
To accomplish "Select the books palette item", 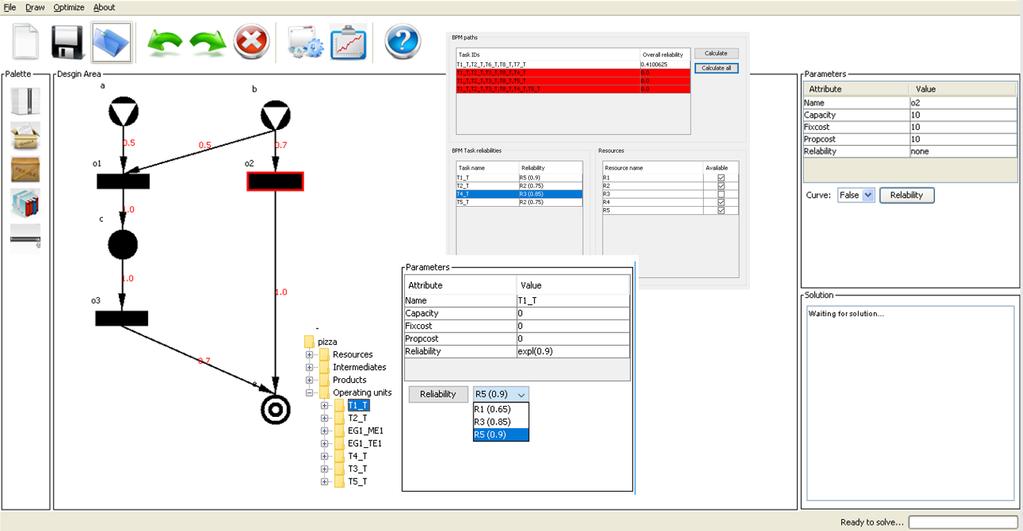I will click(x=25, y=203).
